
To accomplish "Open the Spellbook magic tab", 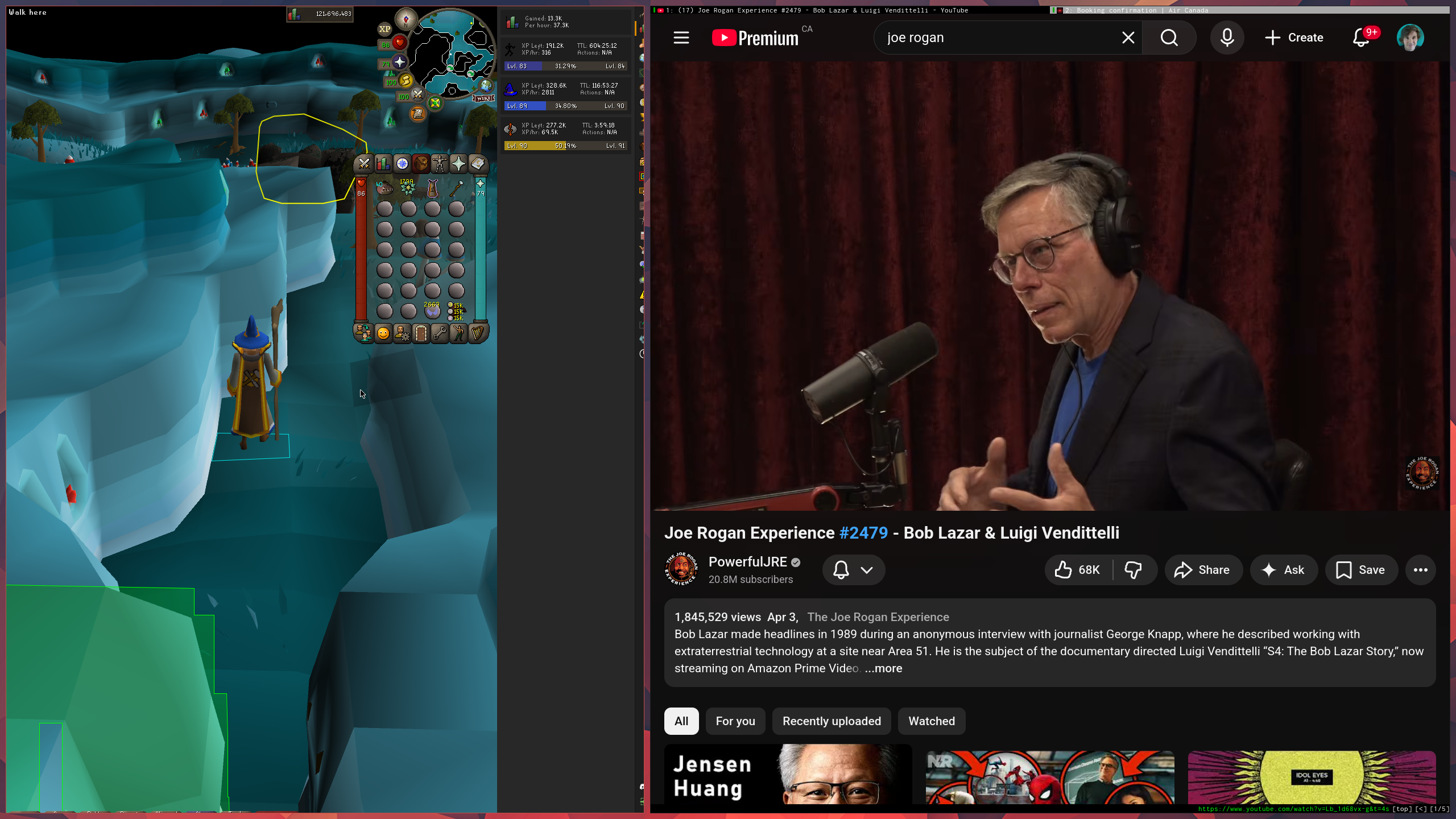I will 478,164.
